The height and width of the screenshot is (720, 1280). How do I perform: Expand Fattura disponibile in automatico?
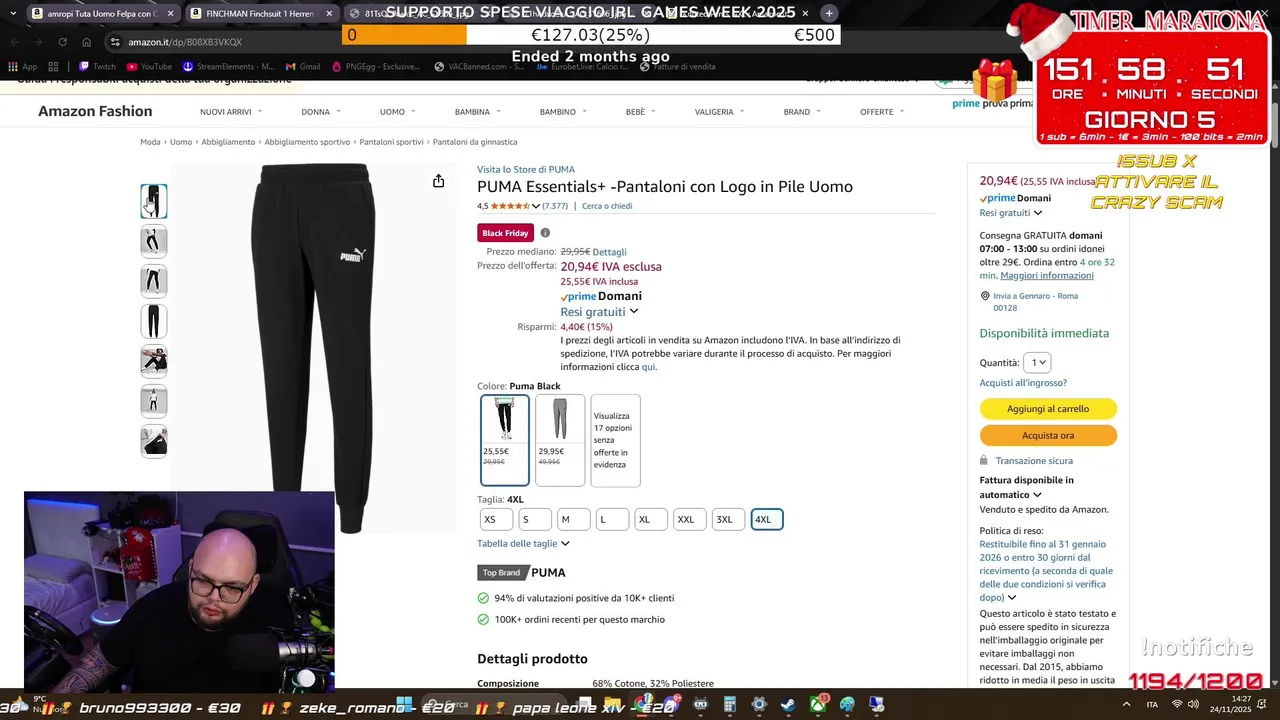(x=1027, y=487)
